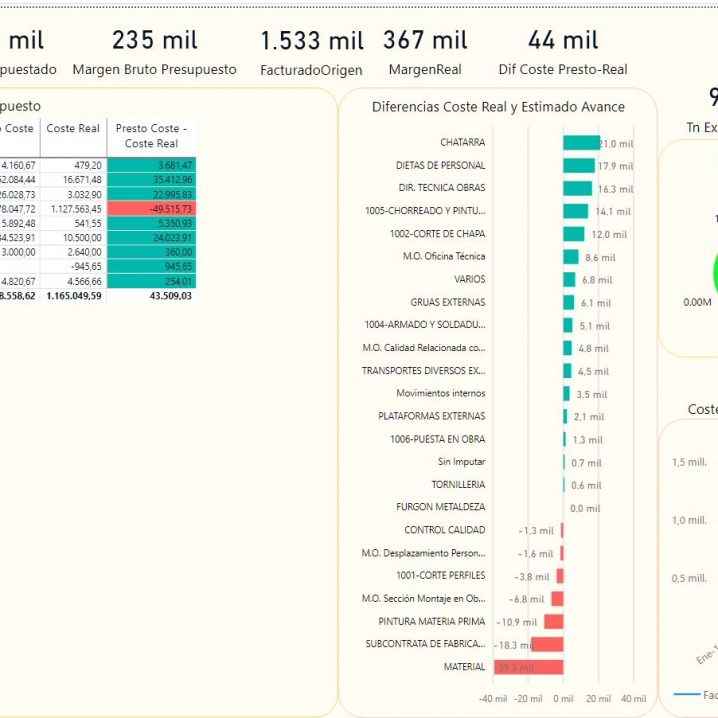Click the DIR. TECNICA OBRAS bar
Screen dimensions: 718x718
pos(577,189)
